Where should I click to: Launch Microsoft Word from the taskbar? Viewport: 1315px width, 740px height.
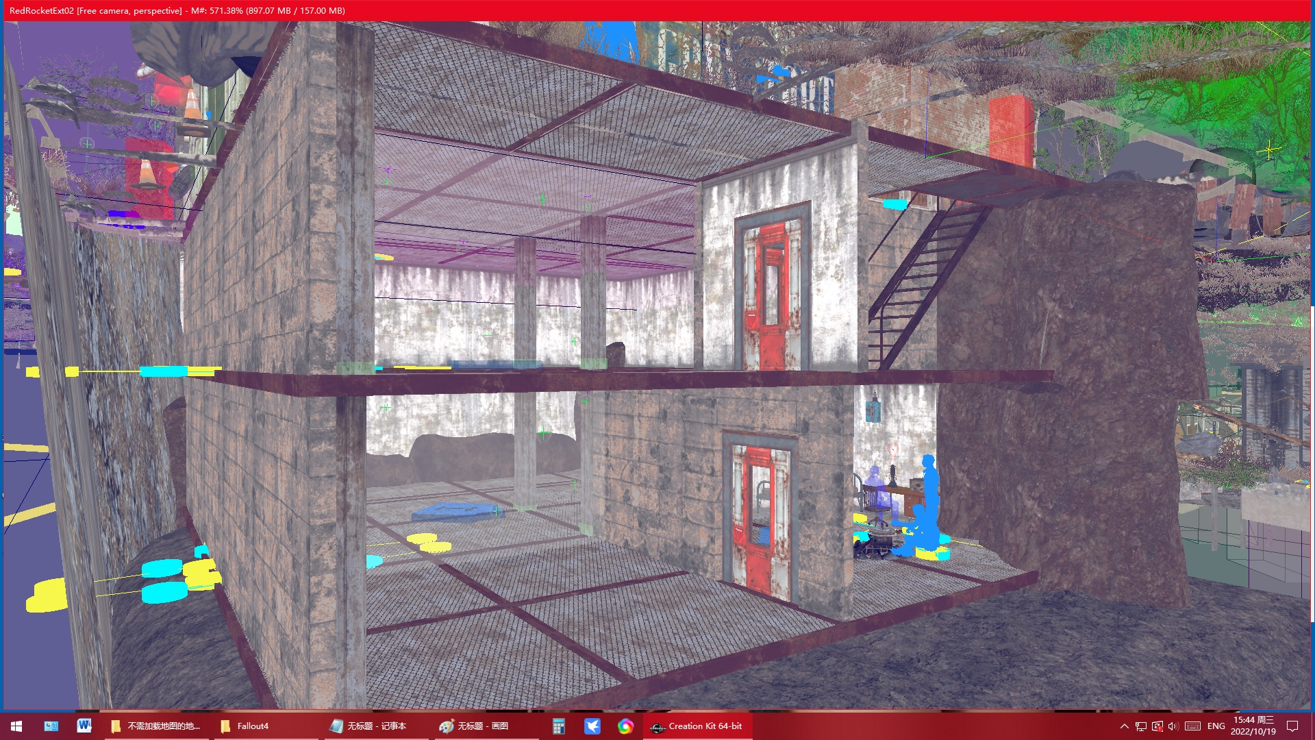click(84, 726)
